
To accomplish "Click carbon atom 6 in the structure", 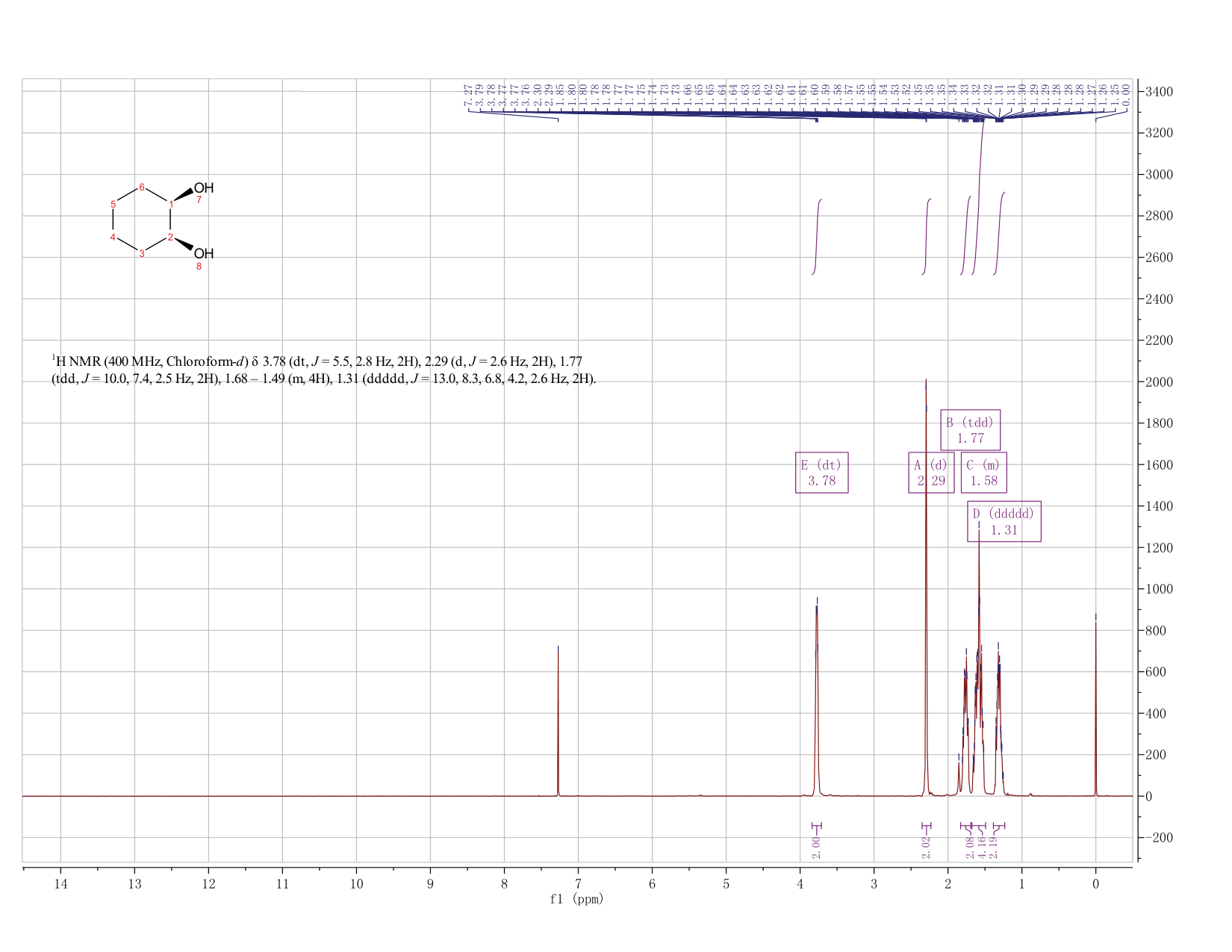I will 141,187.
